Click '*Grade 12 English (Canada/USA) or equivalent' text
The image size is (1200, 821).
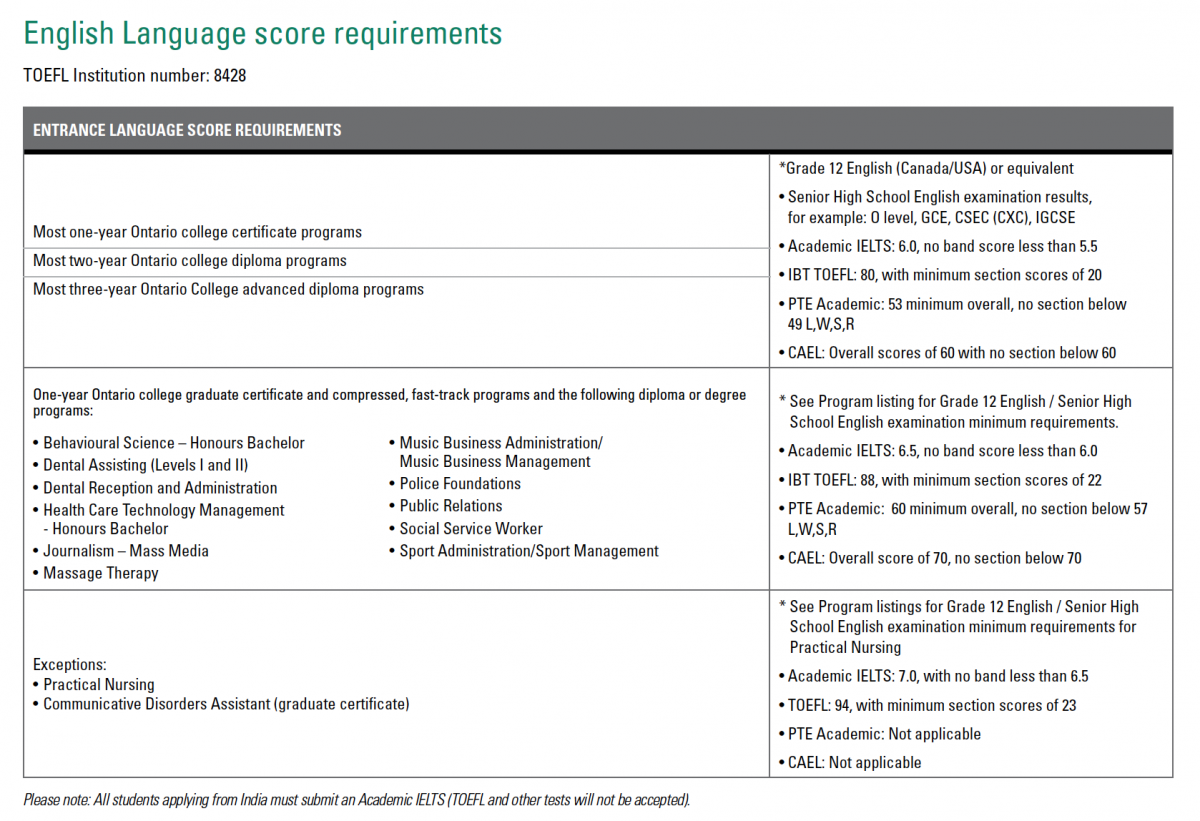click(926, 168)
